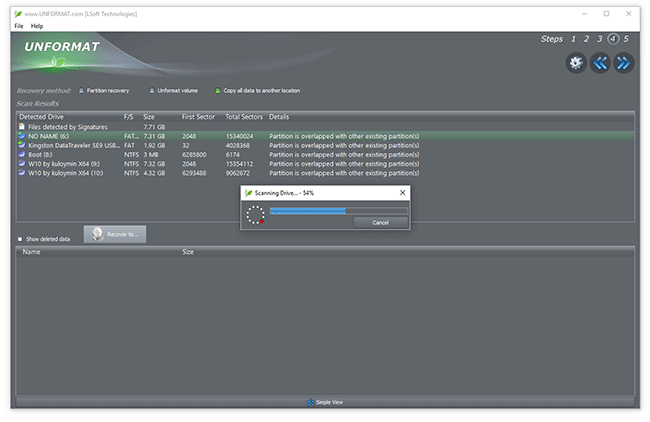Click the leaf icon in Scanning Drive dialog
This screenshot has height=422, width=650.
248,193
